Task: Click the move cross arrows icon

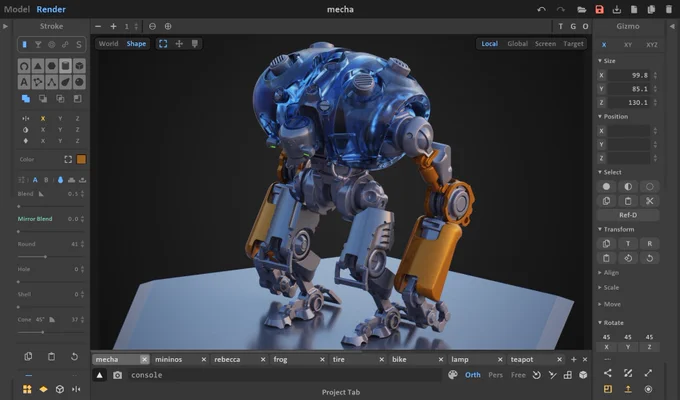Action: point(179,44)
